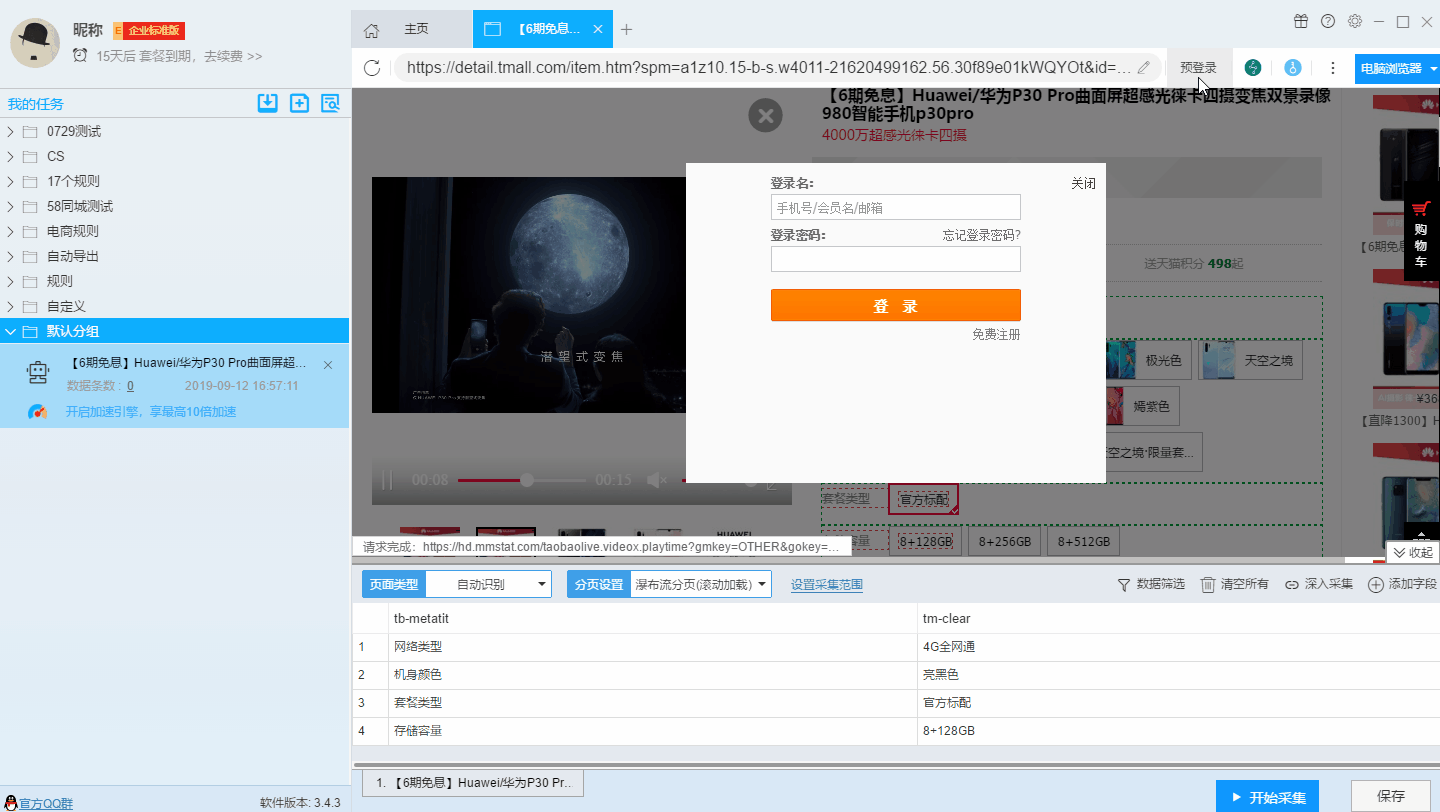Screen dimensions: 1440x812
Task: Click 关闭 in the login dialog
Action: pyautogui.click(x=1084, y=184)
